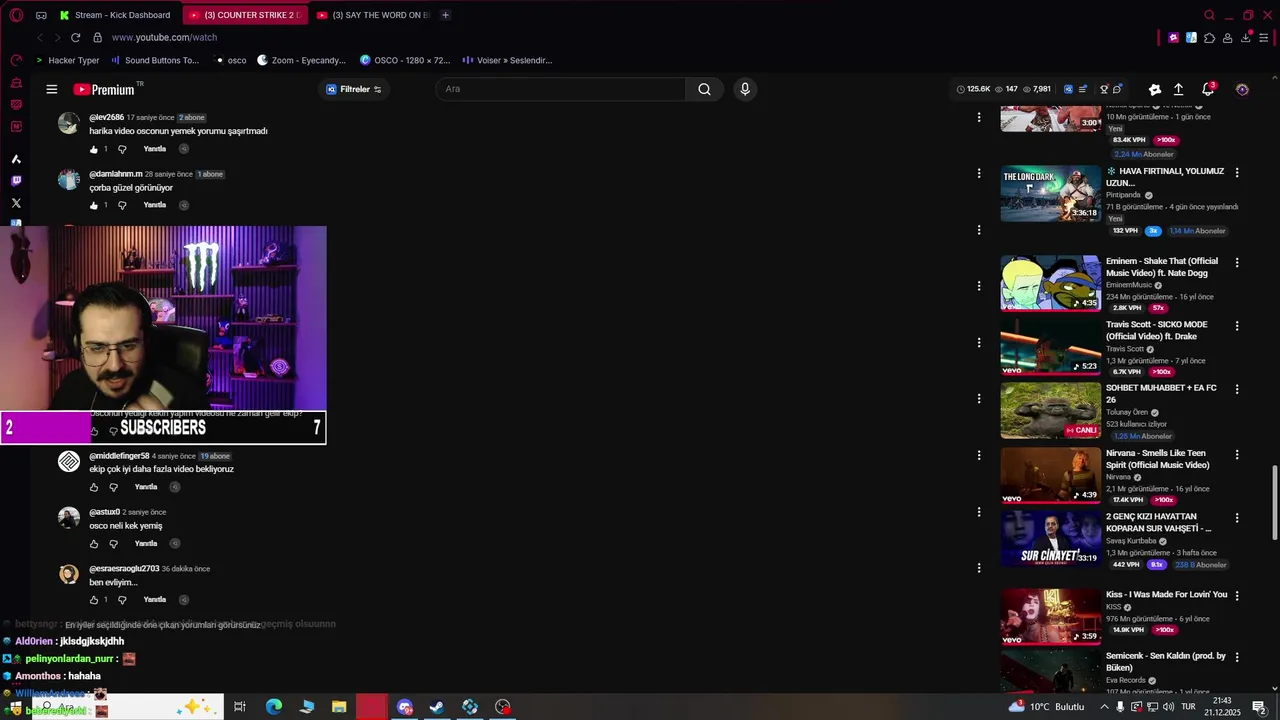1280x720 pixels.
Task: Open Discord from the taskbar
Action: click(x=404, y=706)
